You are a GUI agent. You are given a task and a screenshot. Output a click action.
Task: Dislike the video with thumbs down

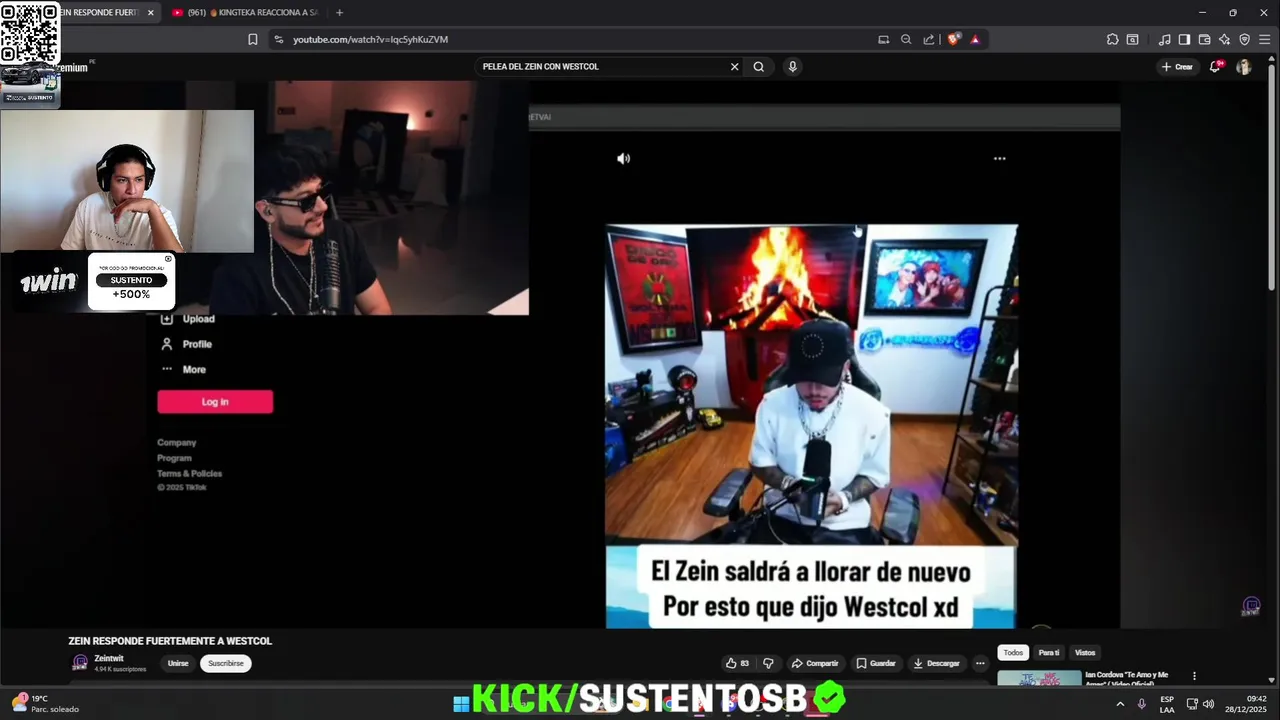(768, 663)
